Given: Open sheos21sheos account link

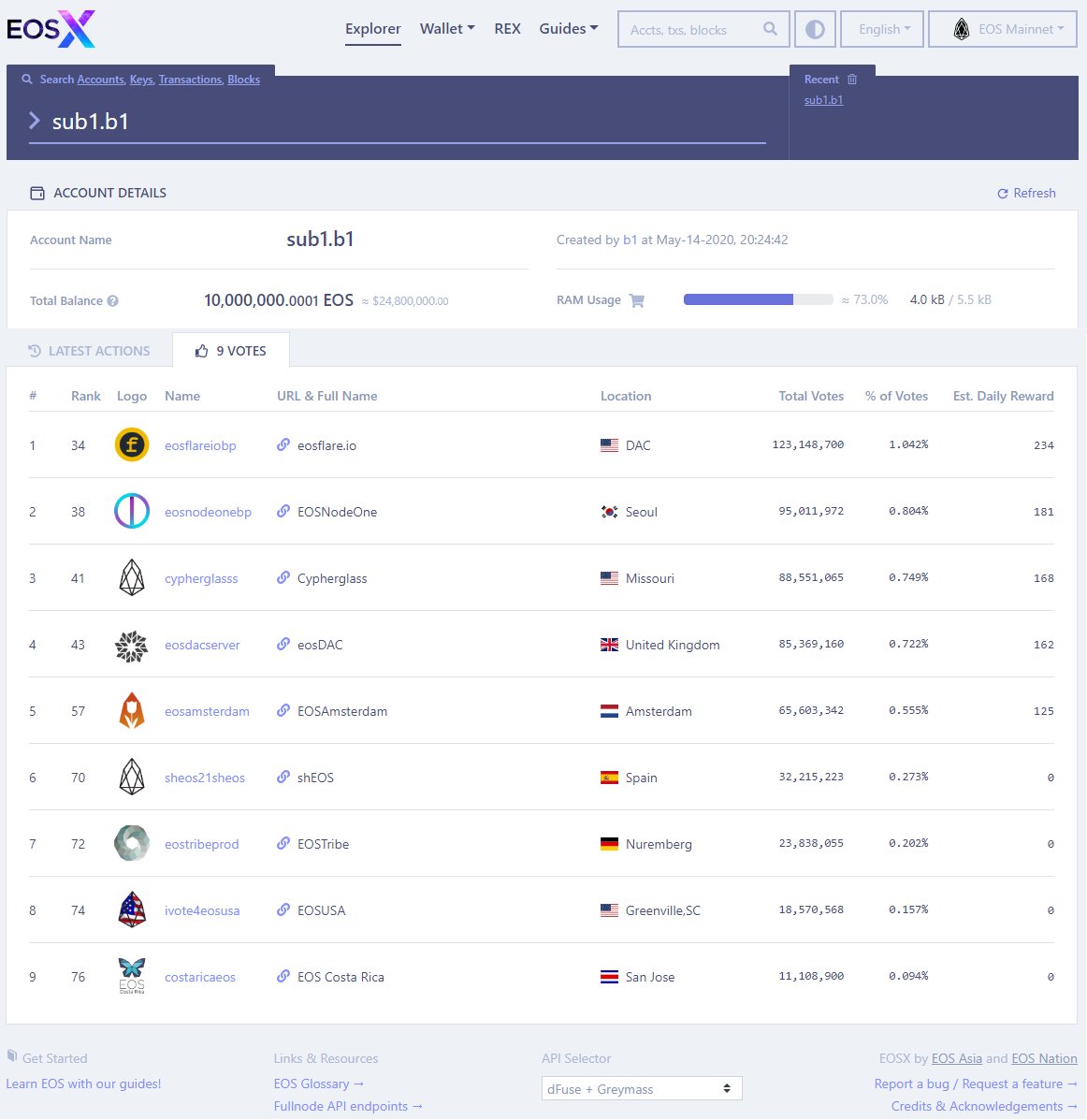Looking at the screenshot, I should click(x=204, y=778).
